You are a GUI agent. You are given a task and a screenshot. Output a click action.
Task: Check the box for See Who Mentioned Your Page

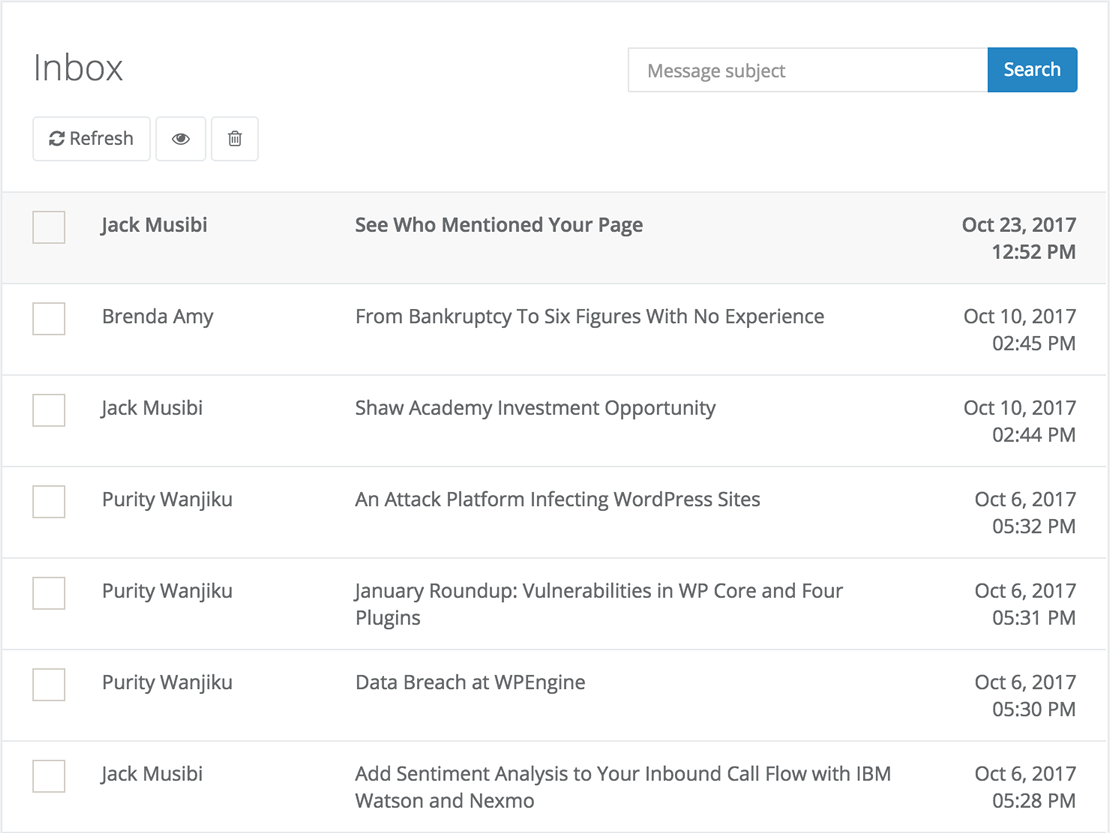point(49,227)
